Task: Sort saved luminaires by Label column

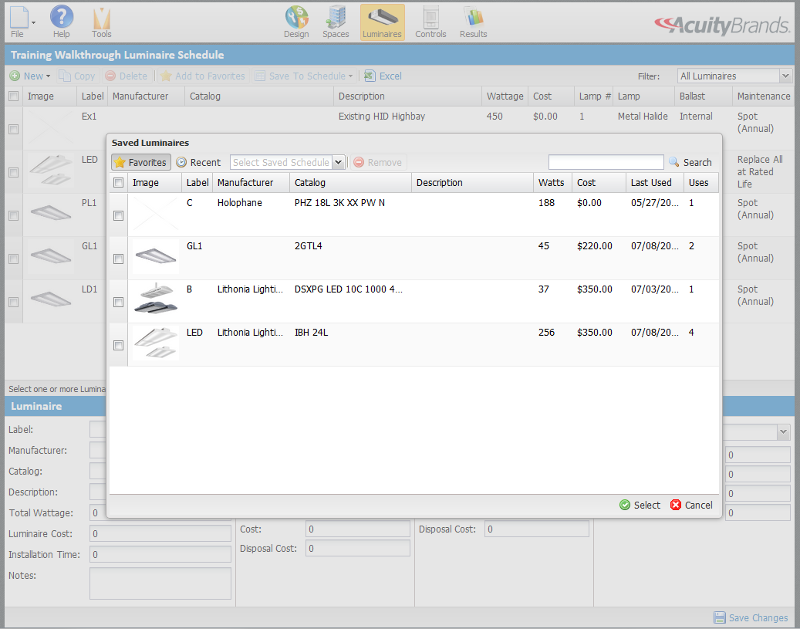Action: coord(197,183)
